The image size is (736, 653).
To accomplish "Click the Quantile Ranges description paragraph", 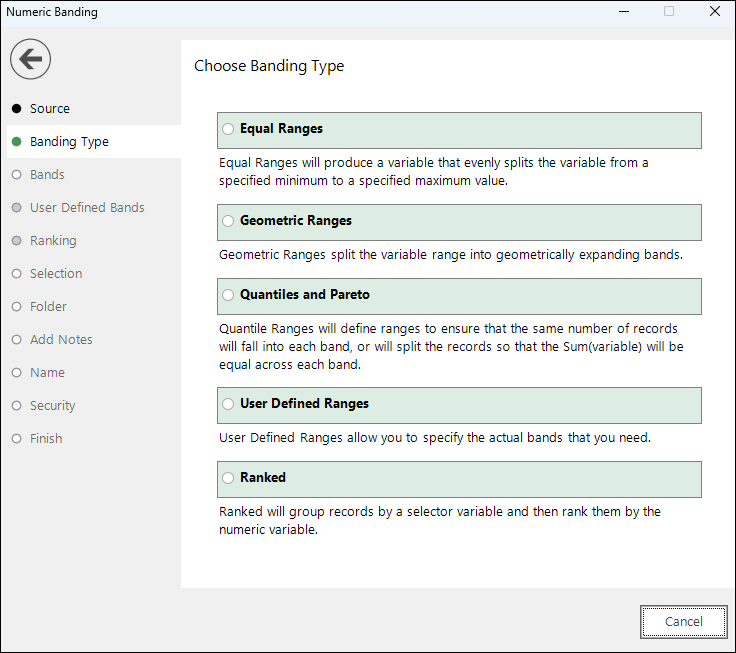I will 451,346.
